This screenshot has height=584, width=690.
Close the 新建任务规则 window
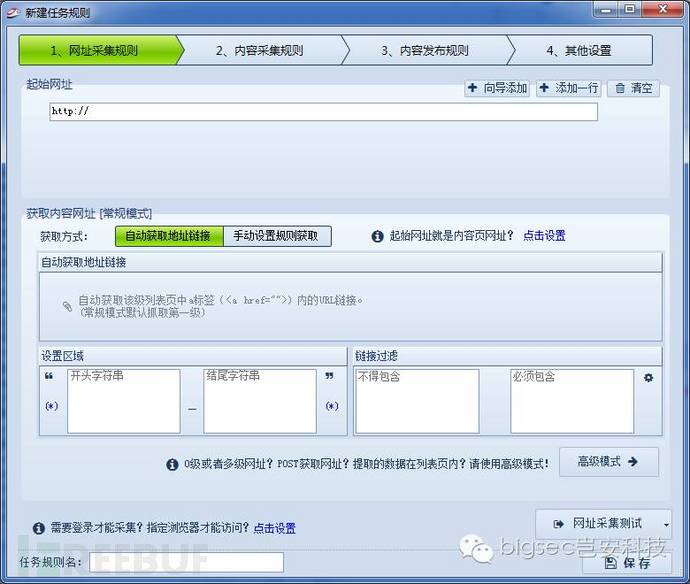[663, 9]
